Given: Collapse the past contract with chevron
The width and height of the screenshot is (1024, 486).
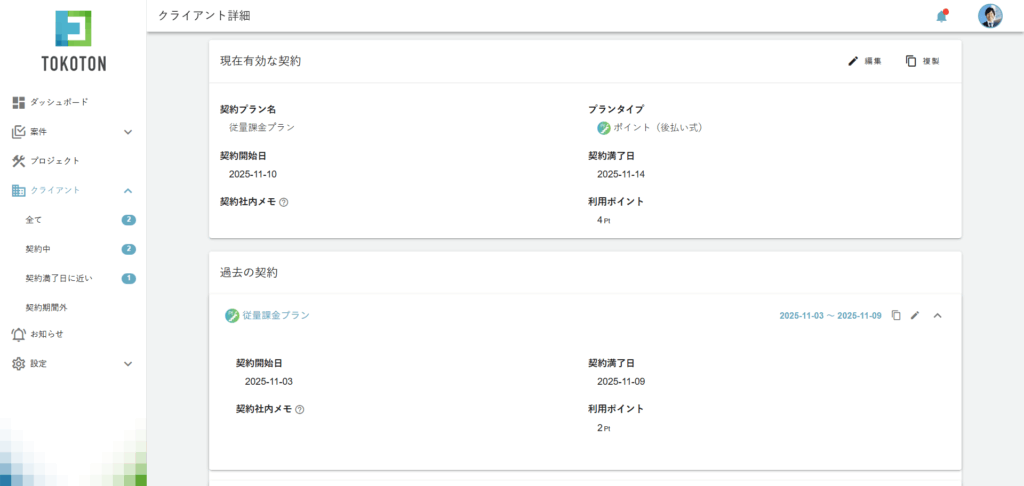Looking at the screenshot, I should 938,315.
